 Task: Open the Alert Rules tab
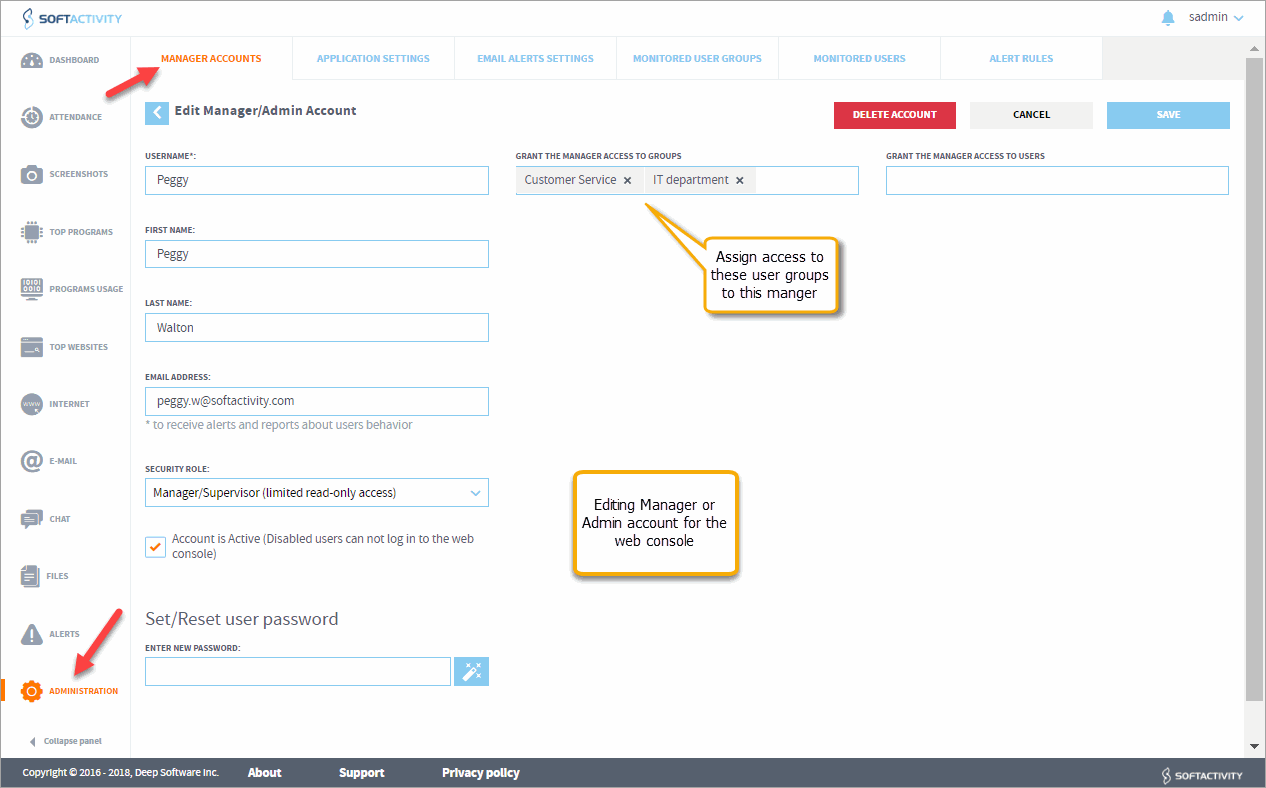click(x=1021, y=59)
